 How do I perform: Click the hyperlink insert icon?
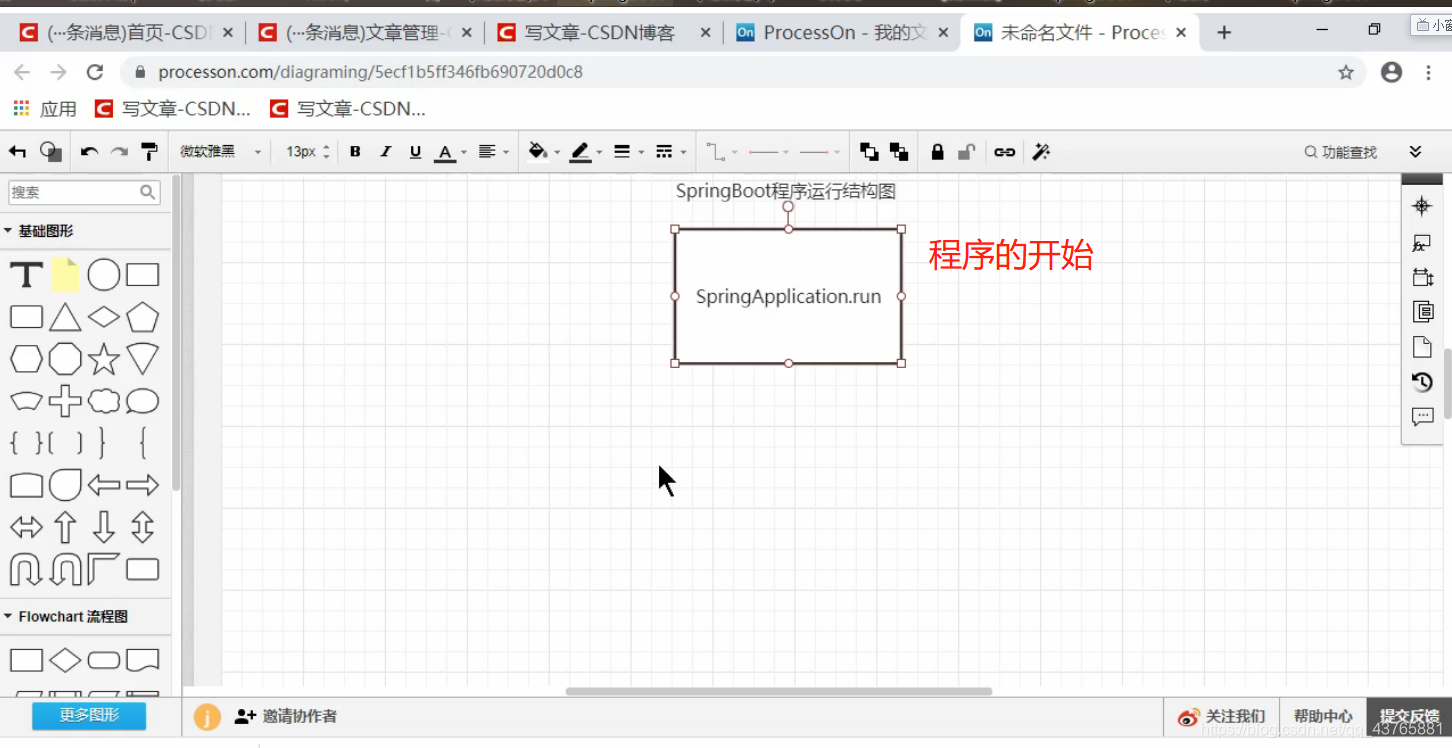(x=1004, y=151)
